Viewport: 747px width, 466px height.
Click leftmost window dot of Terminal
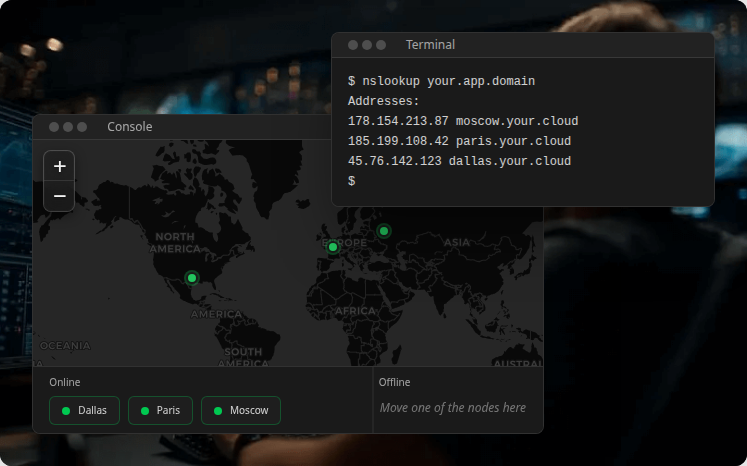point(353,45)
